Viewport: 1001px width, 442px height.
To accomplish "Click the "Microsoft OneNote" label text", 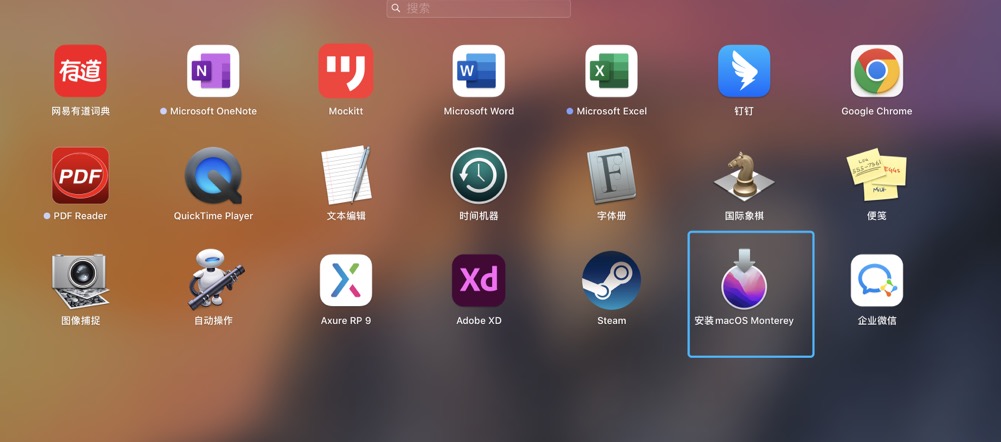I will (213, 111).
